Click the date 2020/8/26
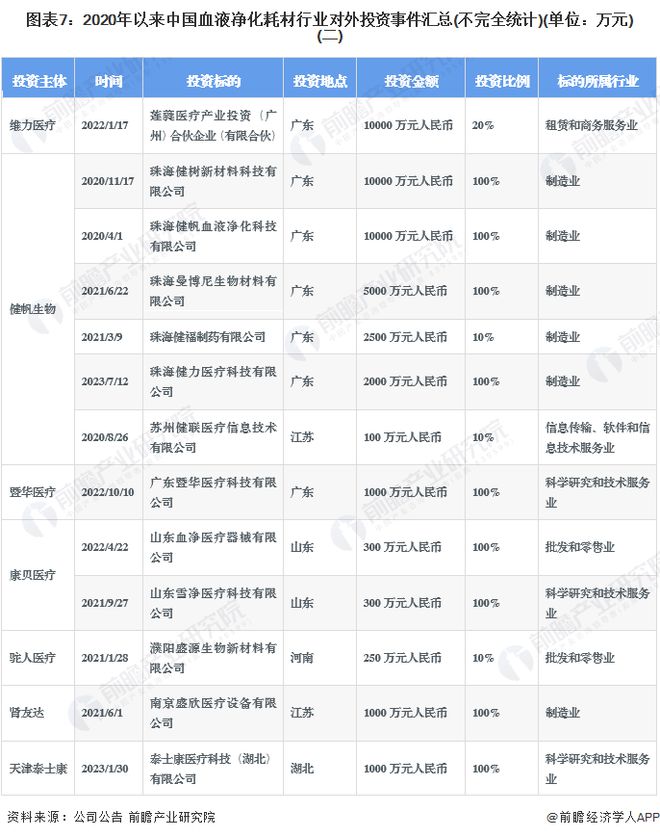This screenshot has width=660, height=837. 105,437
